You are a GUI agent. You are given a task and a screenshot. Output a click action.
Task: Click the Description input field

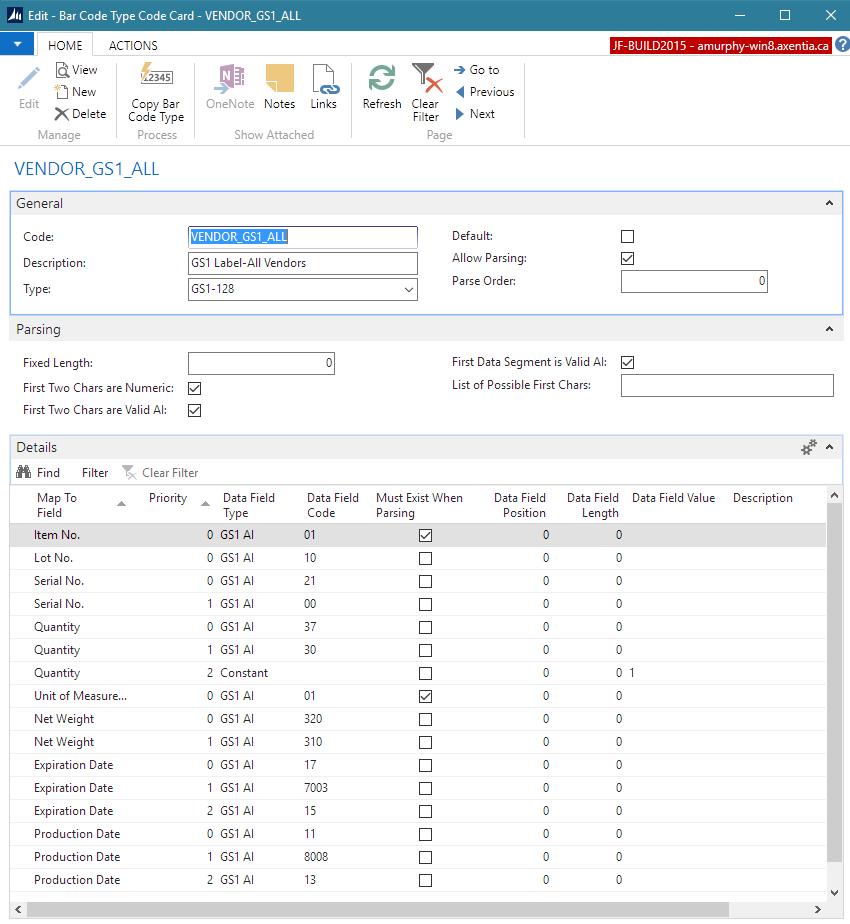[303, 263]
